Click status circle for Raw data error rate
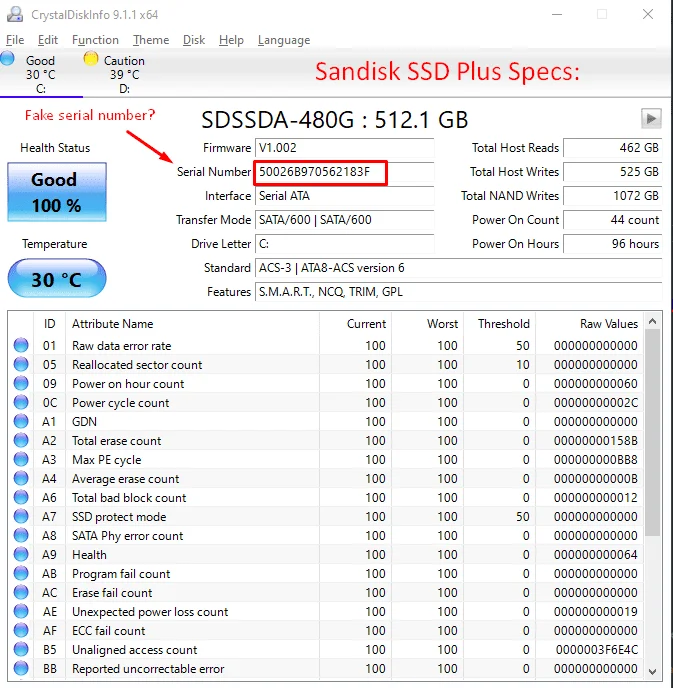 click(x=21, y=345)
